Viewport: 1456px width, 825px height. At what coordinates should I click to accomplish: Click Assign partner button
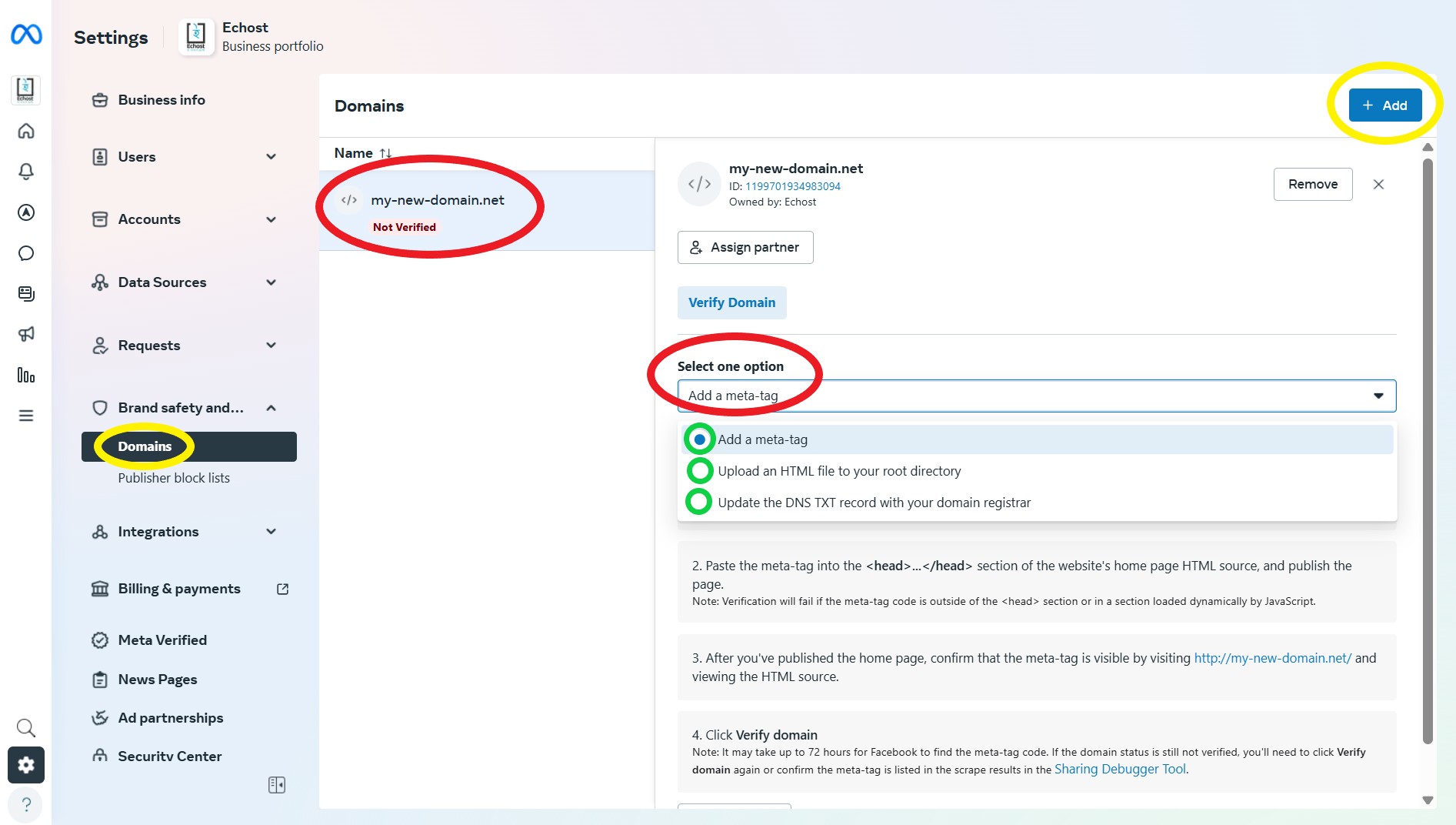[x=745, y=247]
